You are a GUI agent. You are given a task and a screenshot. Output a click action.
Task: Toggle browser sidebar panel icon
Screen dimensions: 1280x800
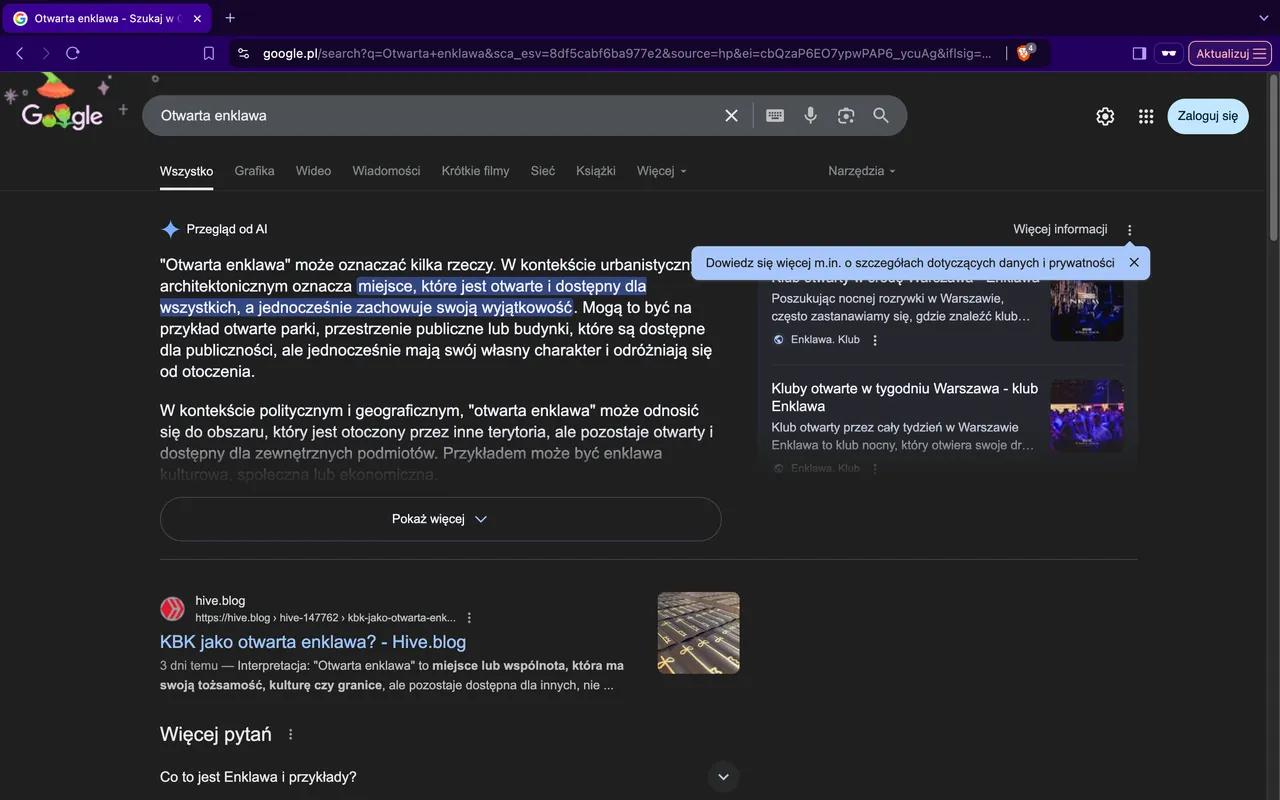1139,54
